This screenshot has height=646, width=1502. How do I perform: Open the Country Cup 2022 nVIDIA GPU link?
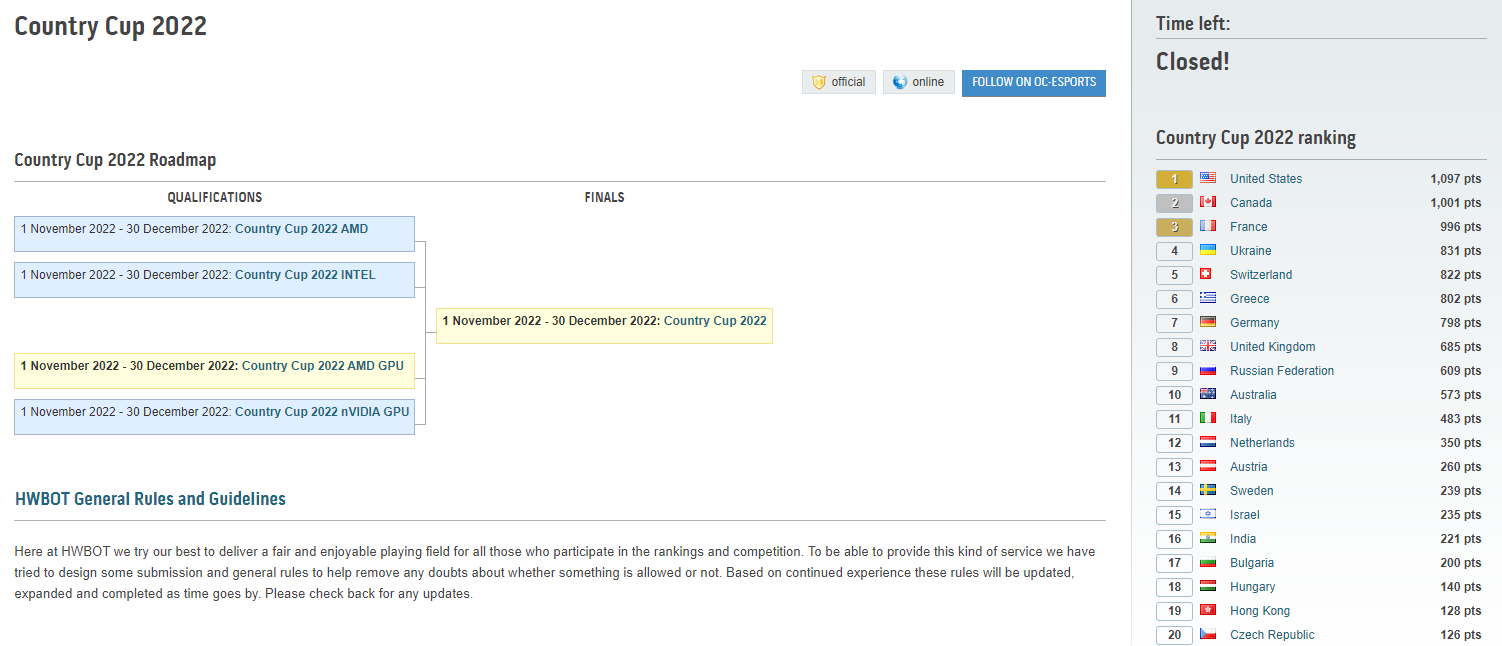pyautogui.click(x=322, y=412)
